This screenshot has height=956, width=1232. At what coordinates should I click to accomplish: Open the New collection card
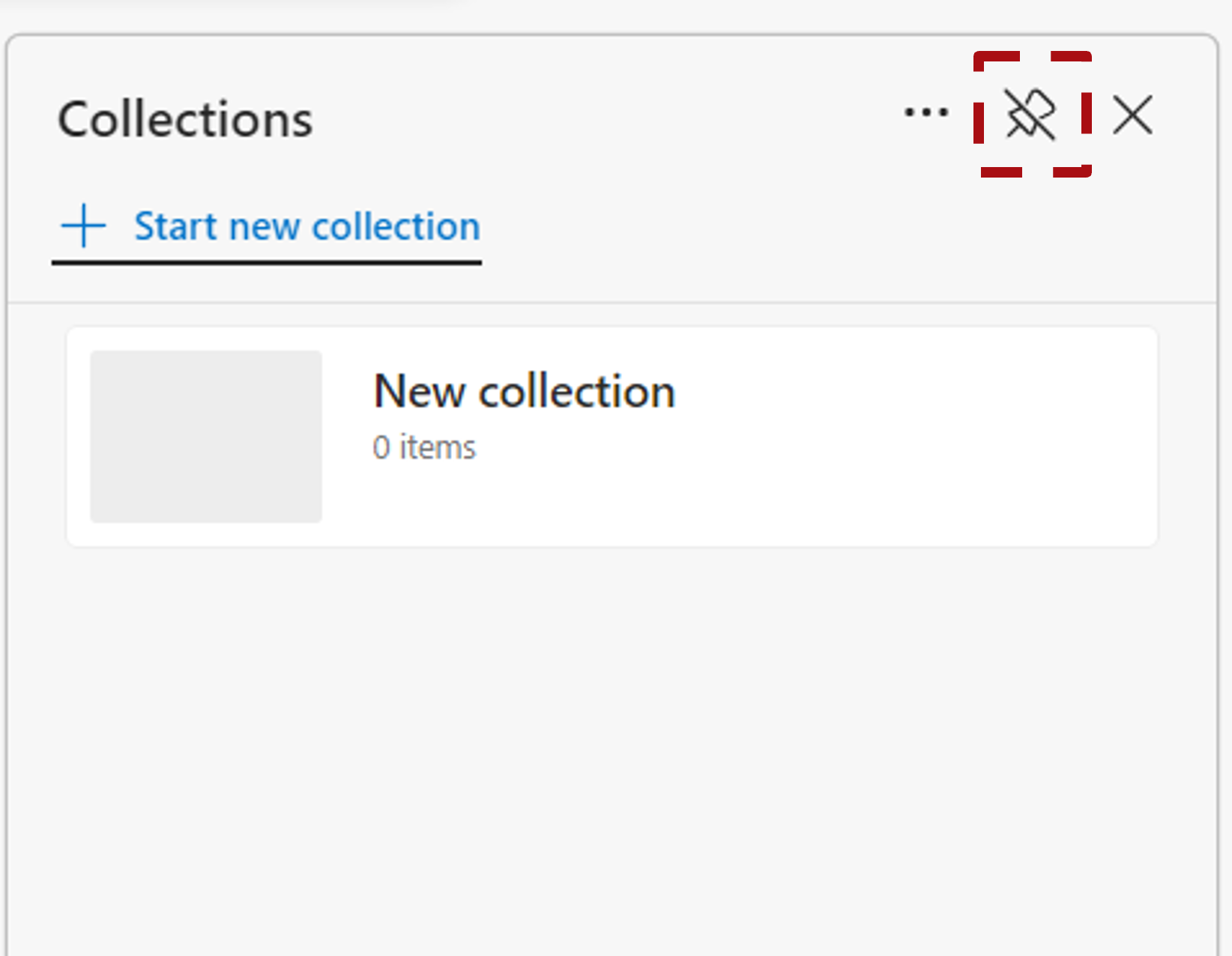click(x=612, y=437)
